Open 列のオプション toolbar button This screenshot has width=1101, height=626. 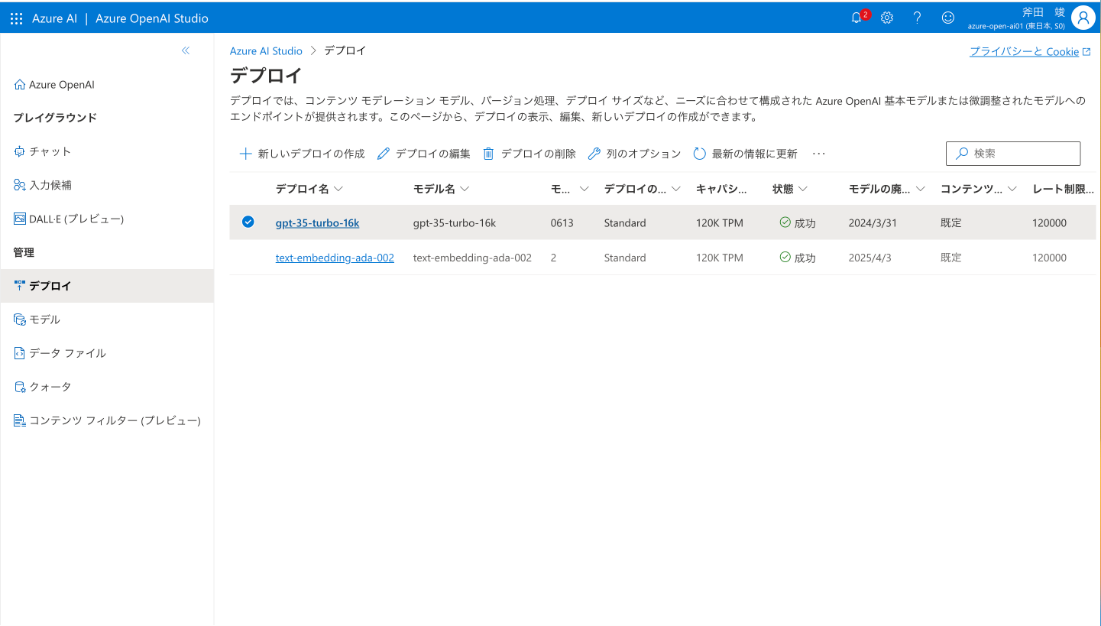[x=634, y=154]
